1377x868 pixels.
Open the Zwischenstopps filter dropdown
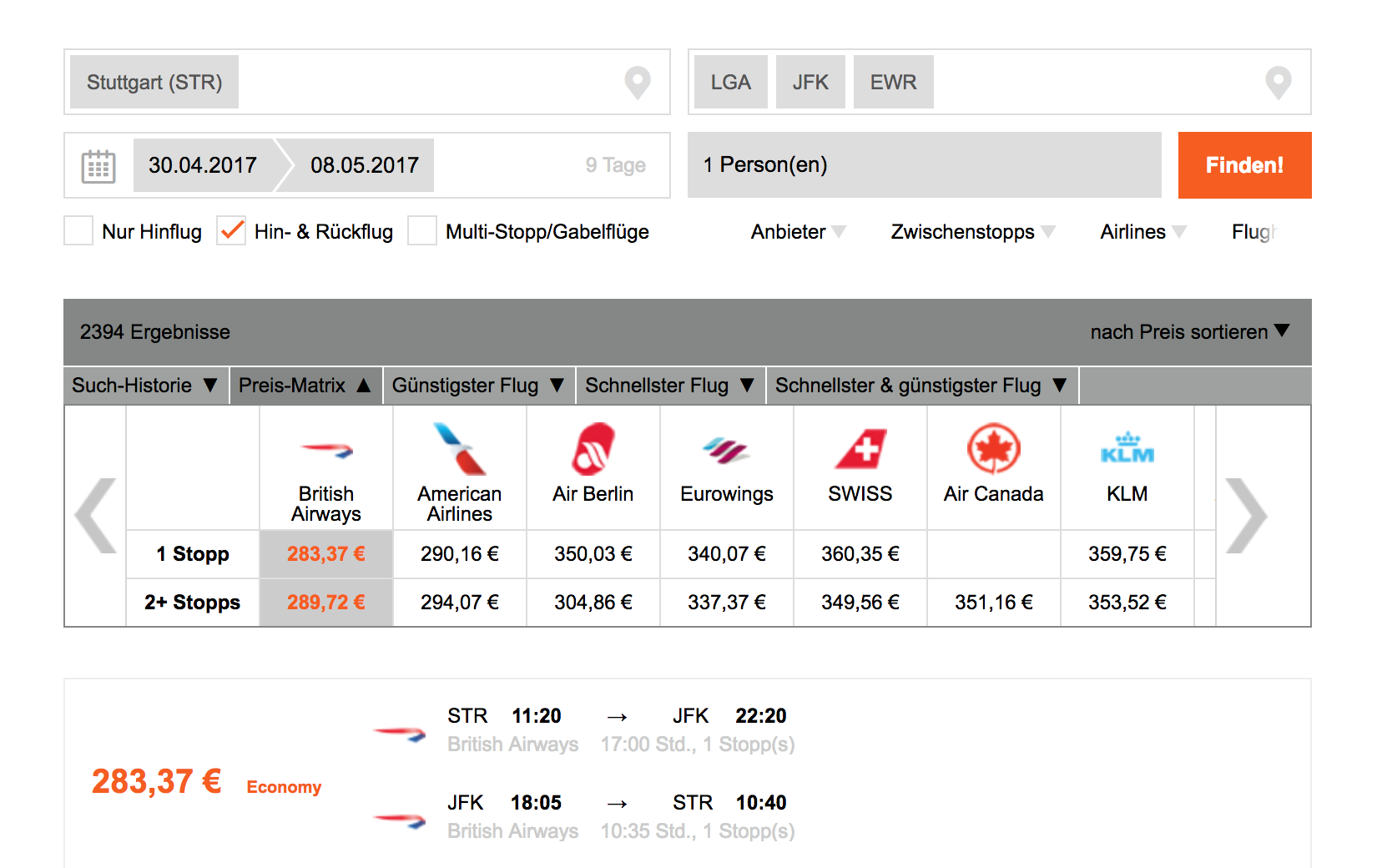coord(973,232)
